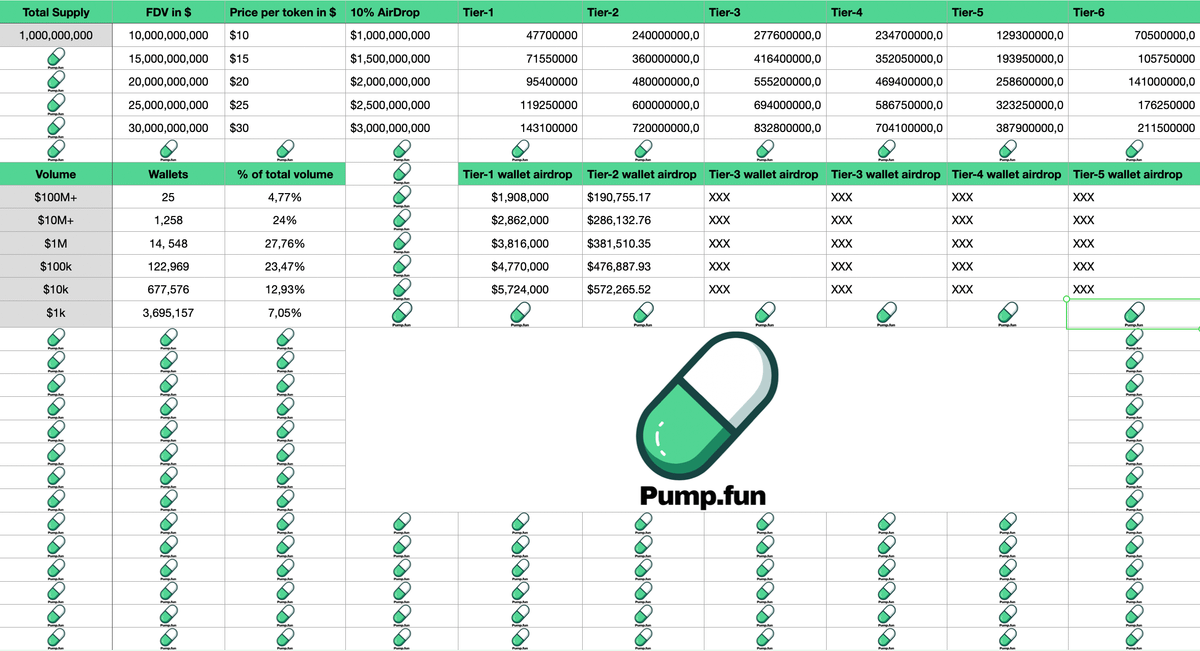The height and width of the screenshot is (651, 1200).
Task: Select the Total Supply header cell
Action: pos(56,12)
